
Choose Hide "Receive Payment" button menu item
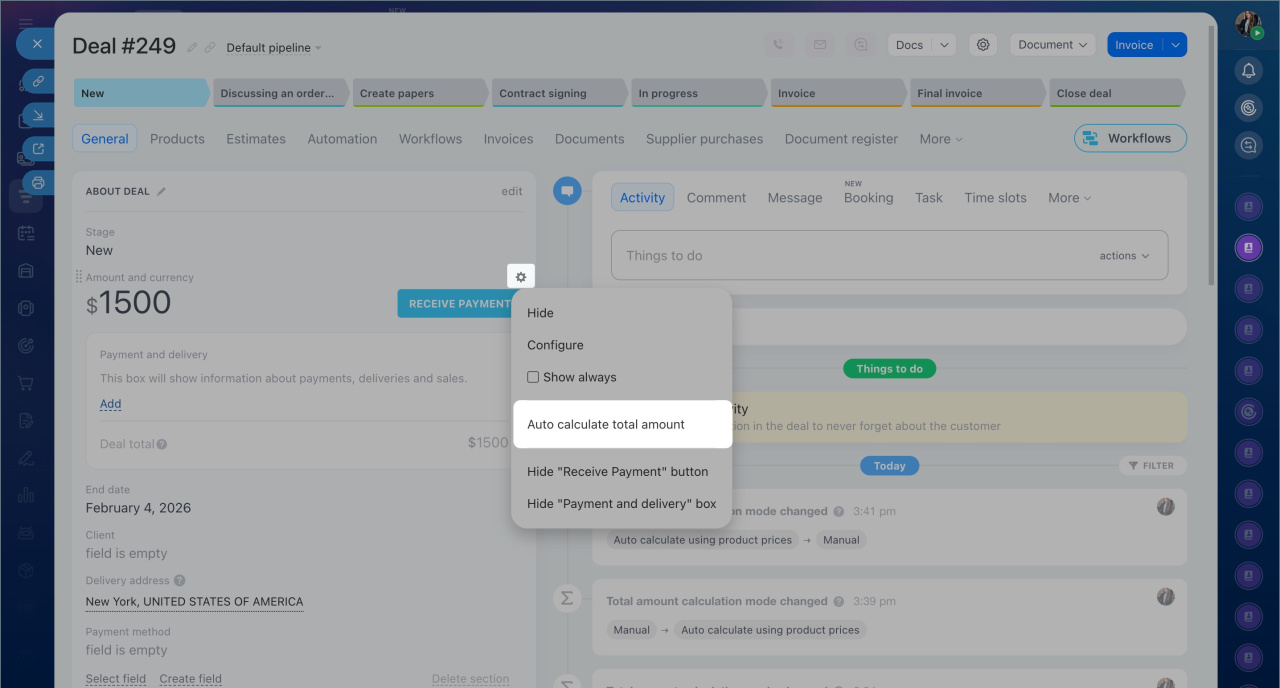click(617, 471)
